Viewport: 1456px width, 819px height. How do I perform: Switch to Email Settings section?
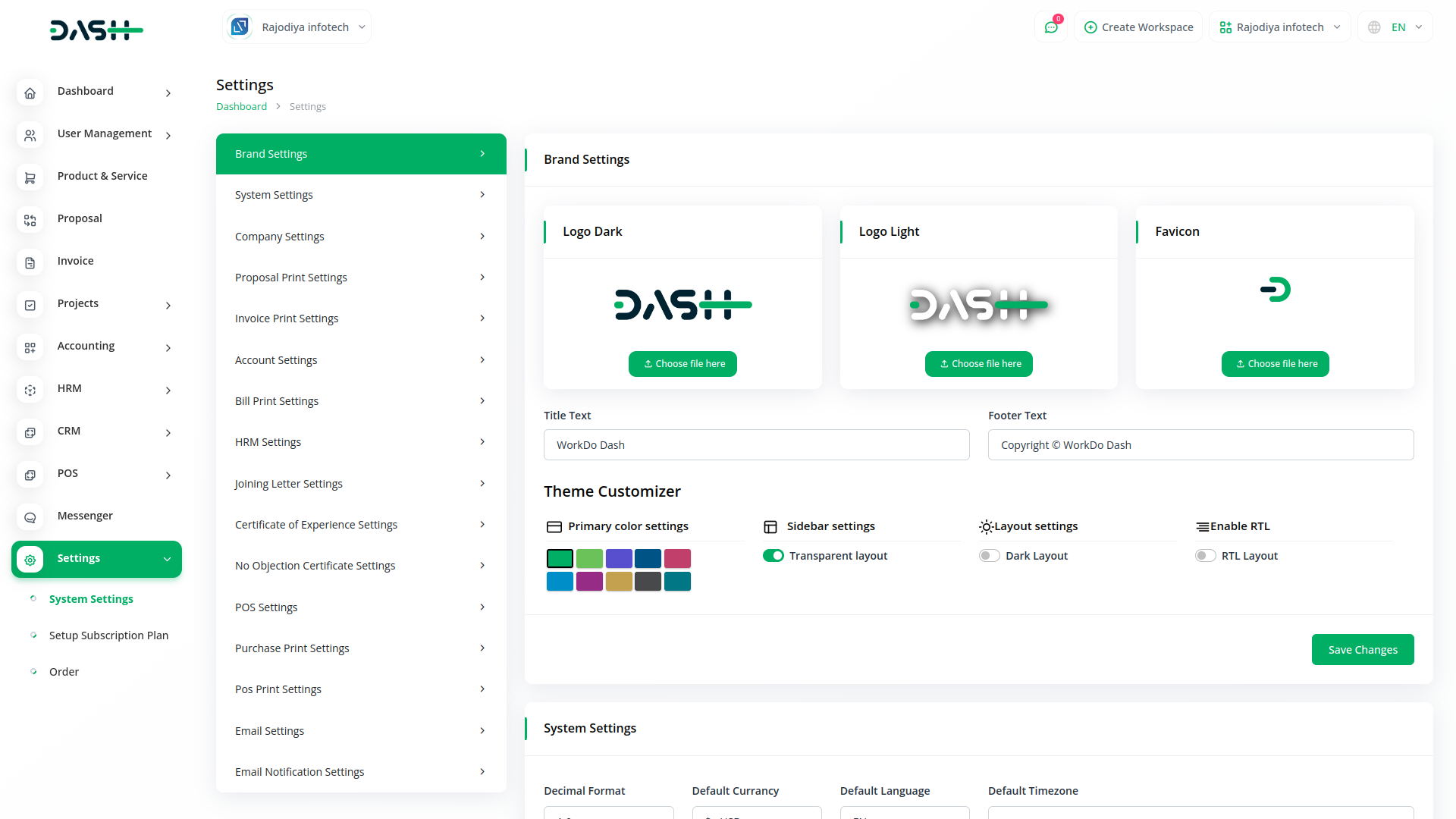(x=361, y=730)
